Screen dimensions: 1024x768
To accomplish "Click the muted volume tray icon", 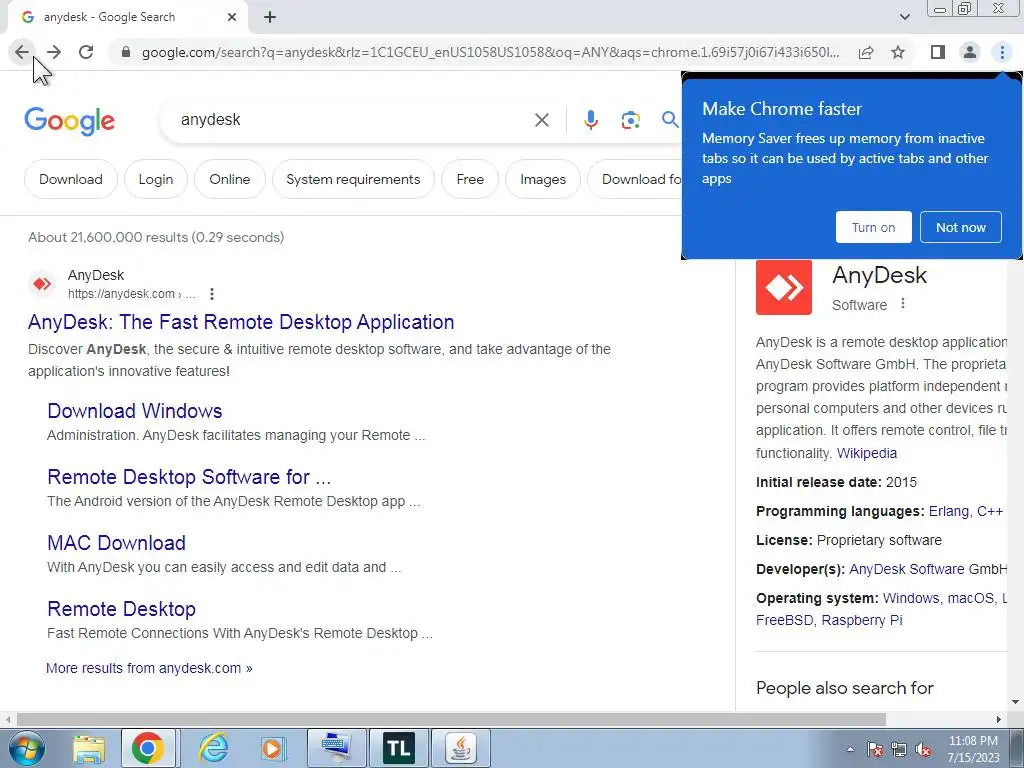I will point(923,750).
